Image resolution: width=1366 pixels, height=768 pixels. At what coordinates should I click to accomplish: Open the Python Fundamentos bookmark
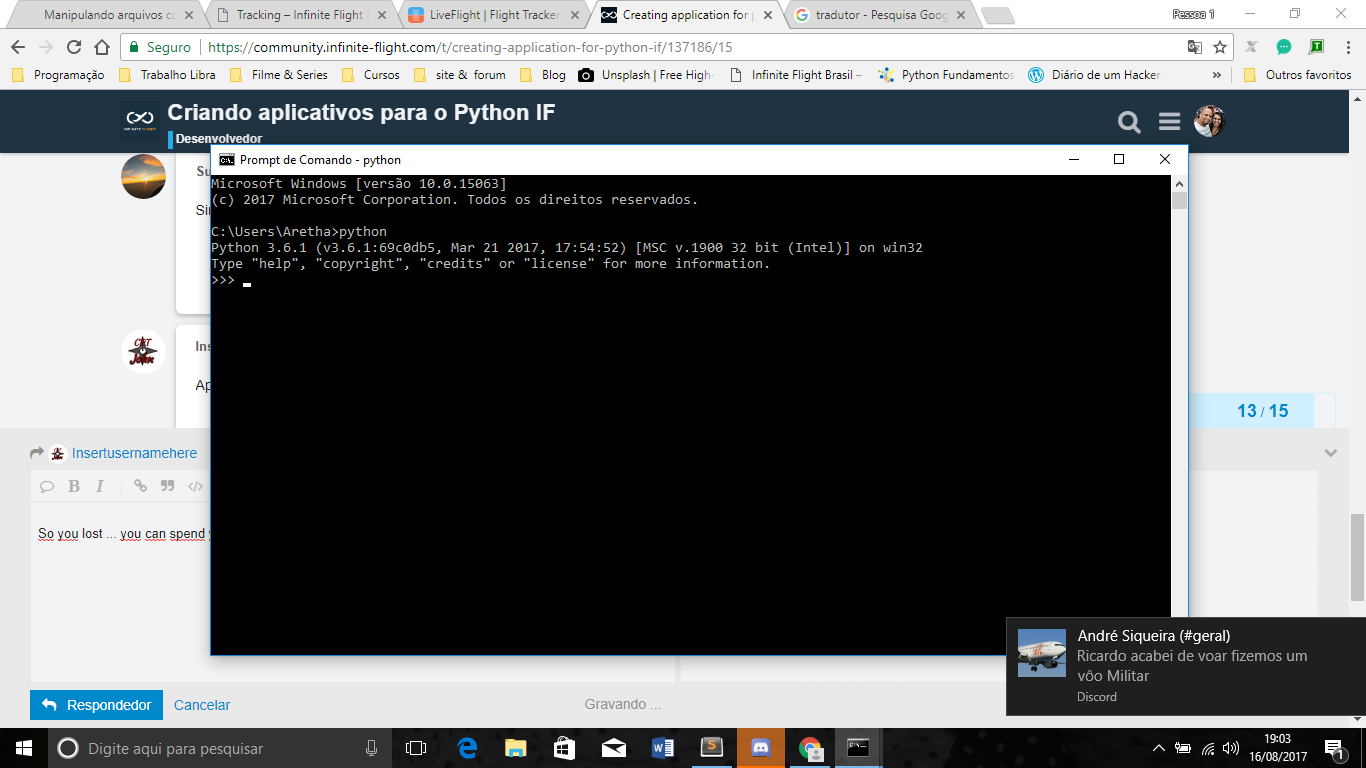(946, 75)
